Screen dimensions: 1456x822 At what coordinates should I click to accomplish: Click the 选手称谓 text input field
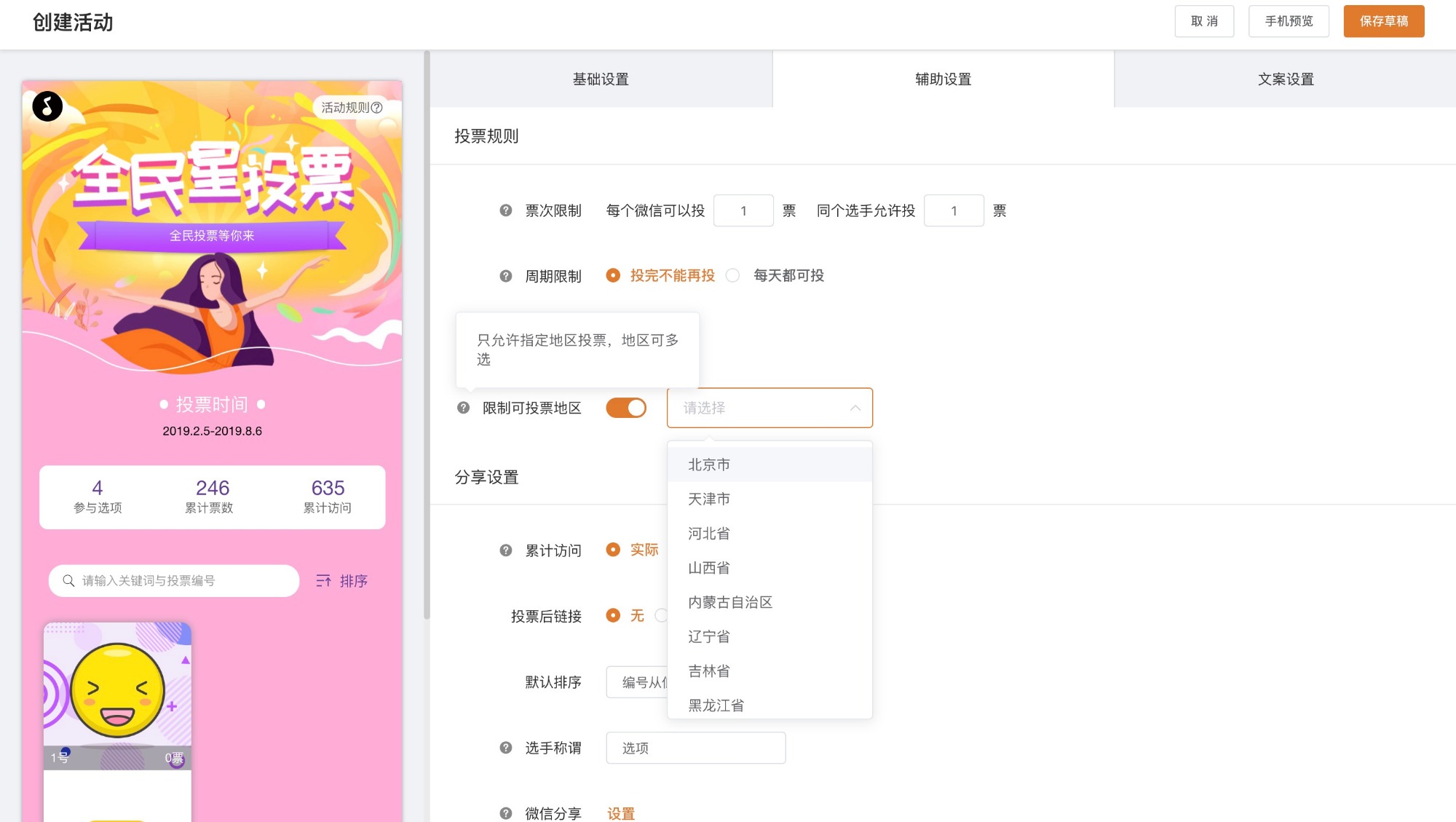click(x=695, y=748)
